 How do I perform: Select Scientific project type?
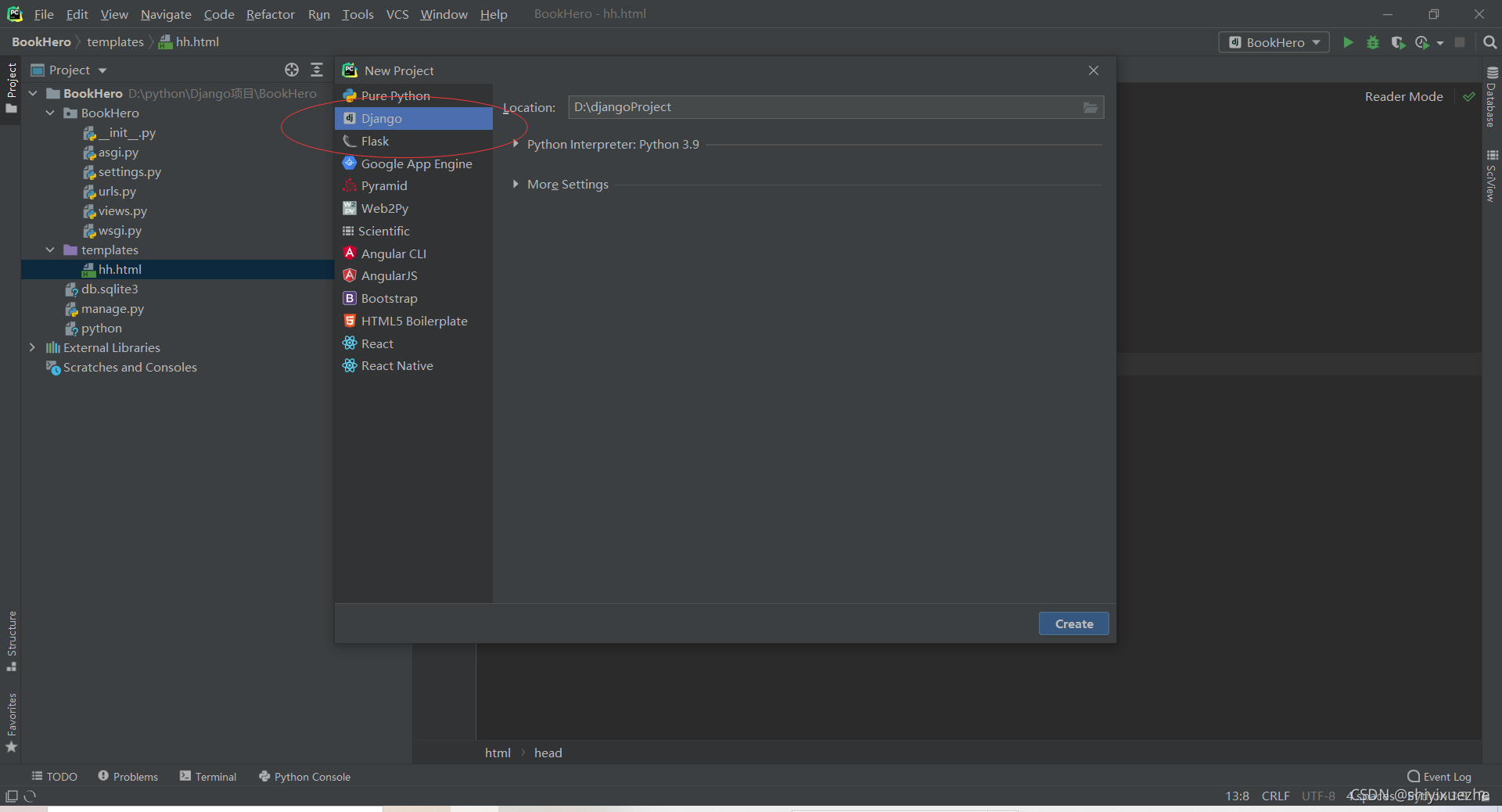point(414,231)
